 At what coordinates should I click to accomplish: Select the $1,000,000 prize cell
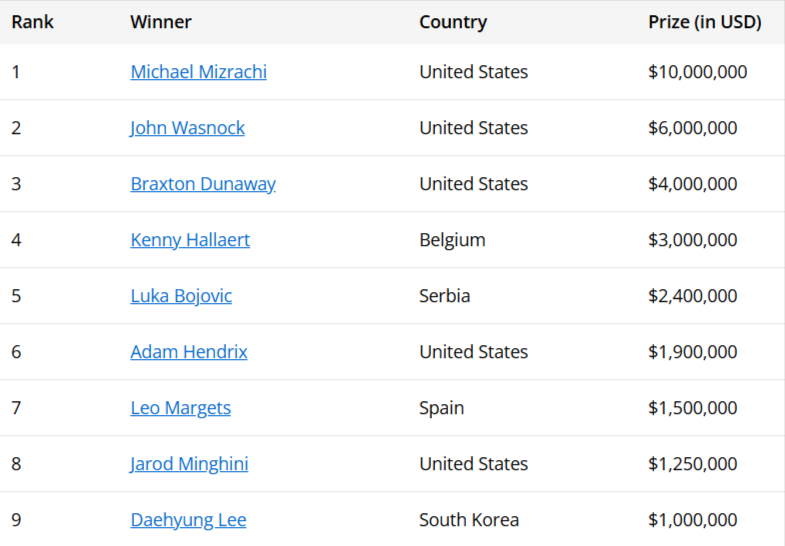pyautogui.click(x=693, y=520)
